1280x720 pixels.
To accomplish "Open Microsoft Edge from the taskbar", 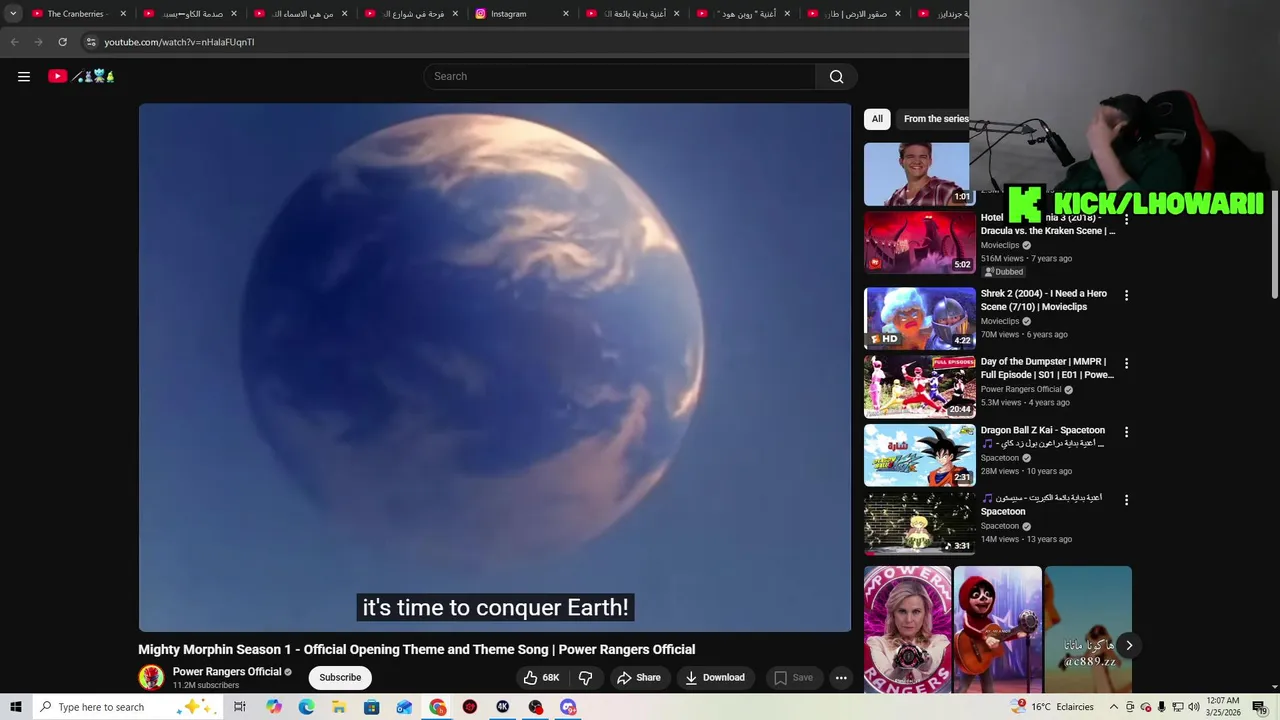I will click(x=306, y=707).
